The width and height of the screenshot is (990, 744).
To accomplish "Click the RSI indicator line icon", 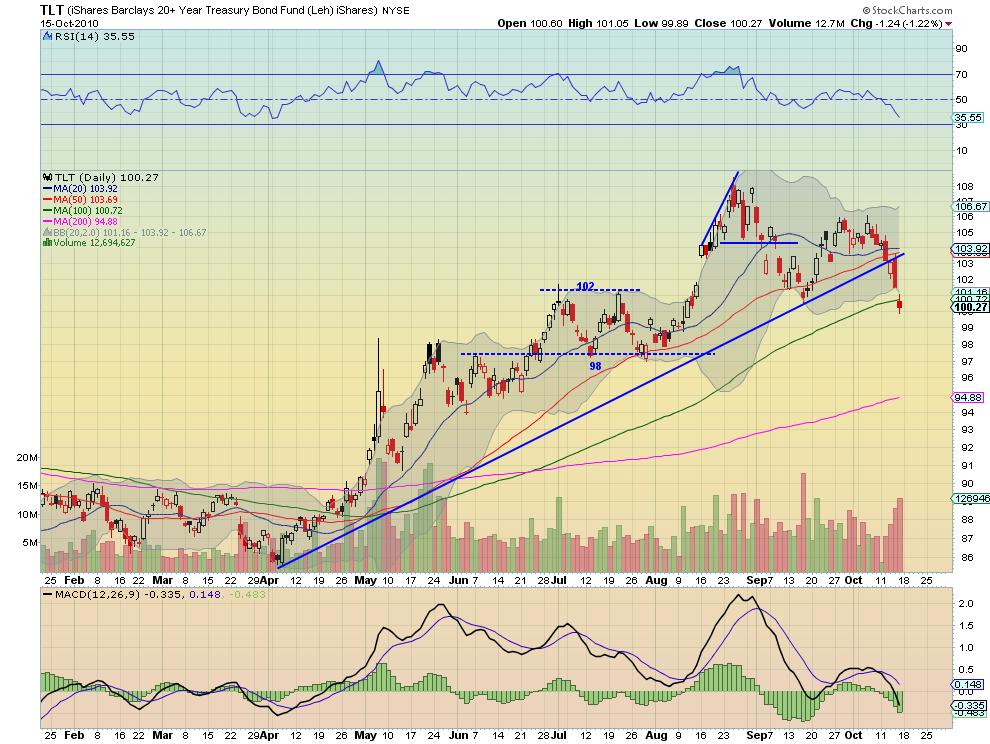I will (x=47, y=37).
